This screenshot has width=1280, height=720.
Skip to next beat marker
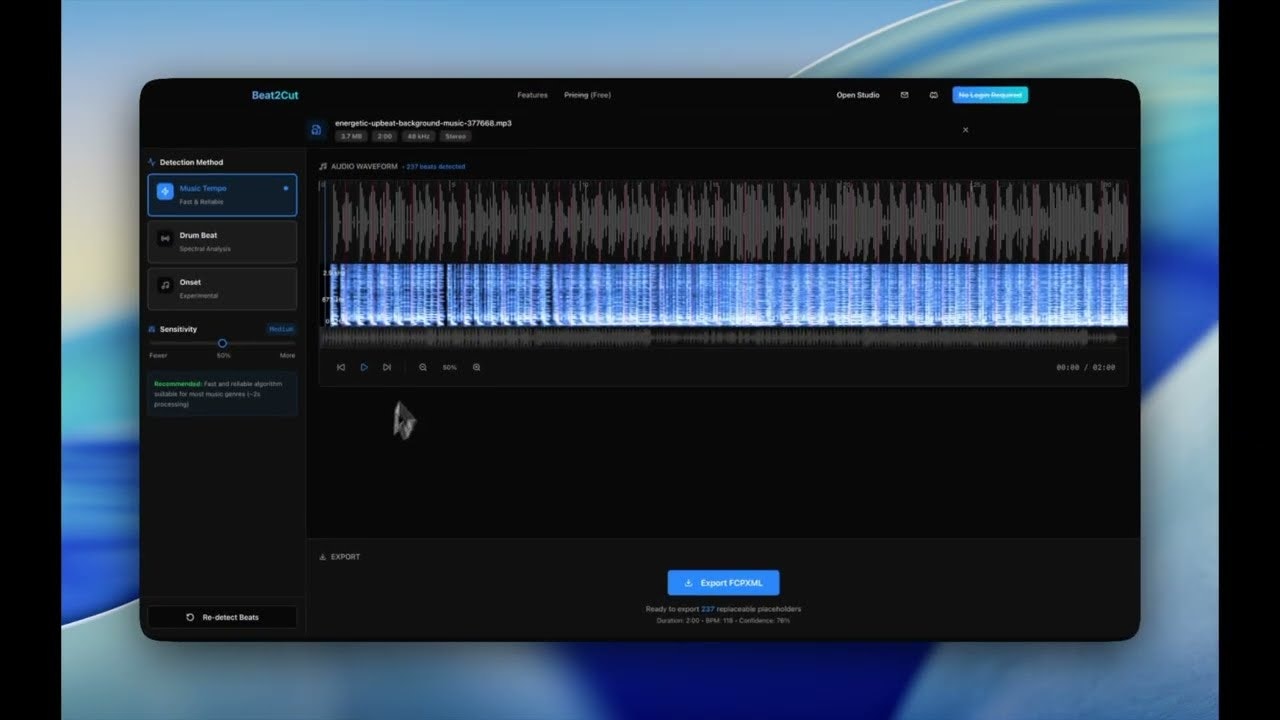coord(387,367)
